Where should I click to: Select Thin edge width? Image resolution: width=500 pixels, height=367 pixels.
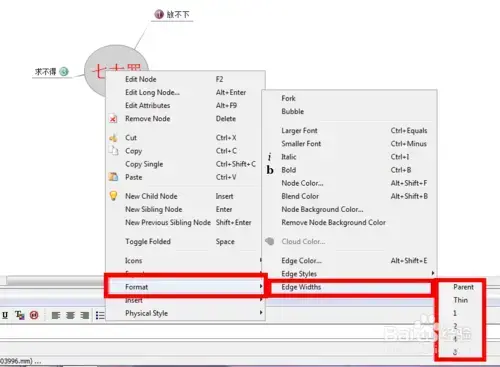(460, 300)
